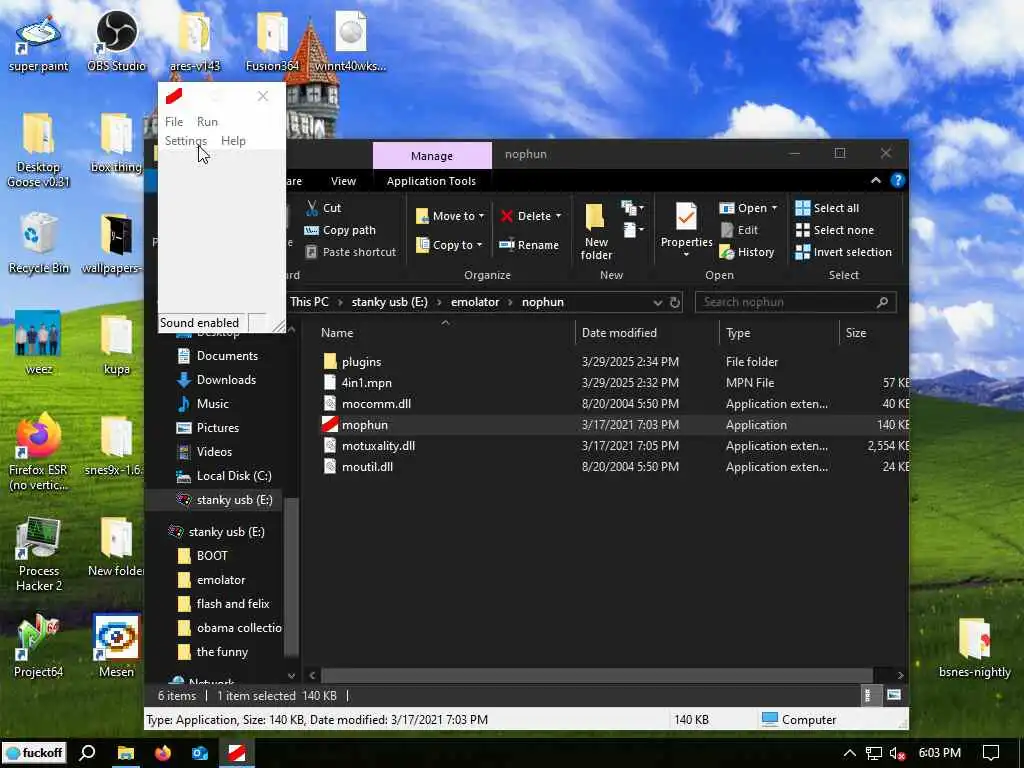1024x768 pixels.
Task: Click the Rename button
Action: pyautogui.click(x=529, y=245)
